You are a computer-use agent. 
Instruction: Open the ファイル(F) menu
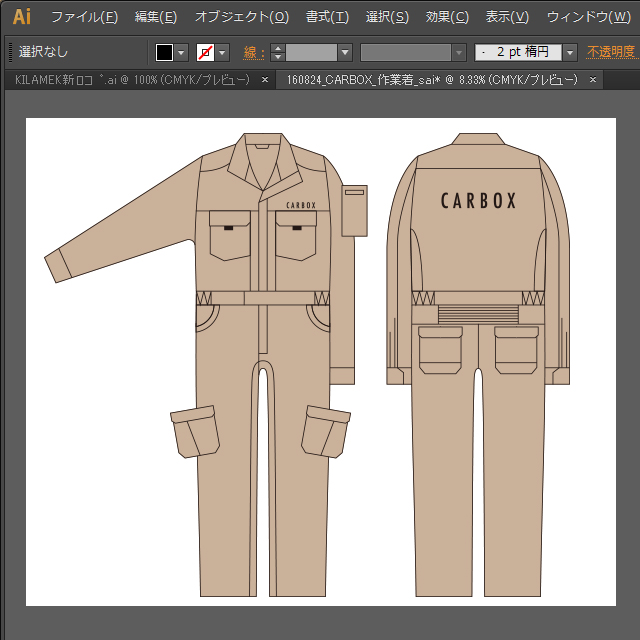point(84,17)
